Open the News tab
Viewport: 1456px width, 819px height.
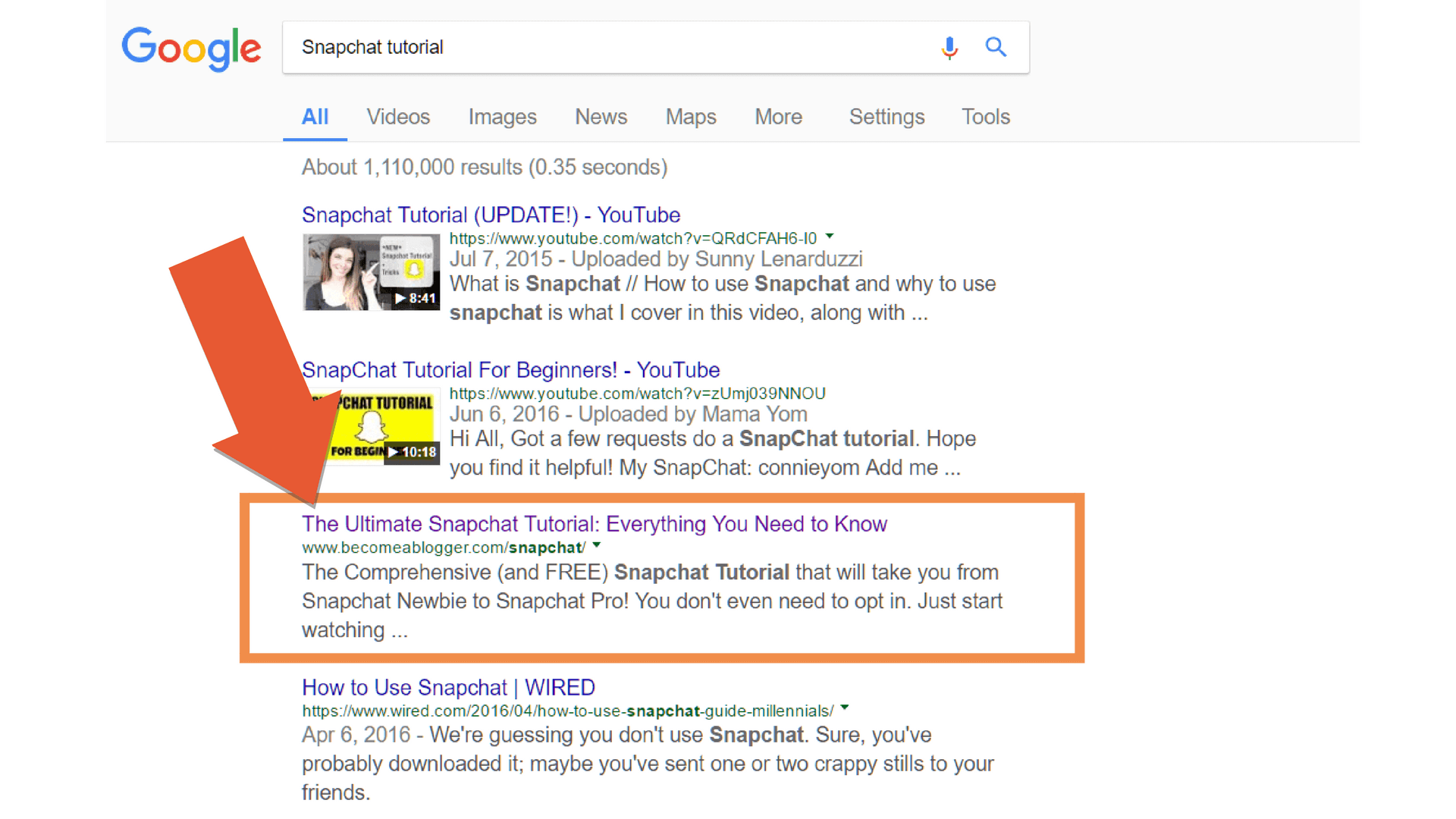(601, 117)
